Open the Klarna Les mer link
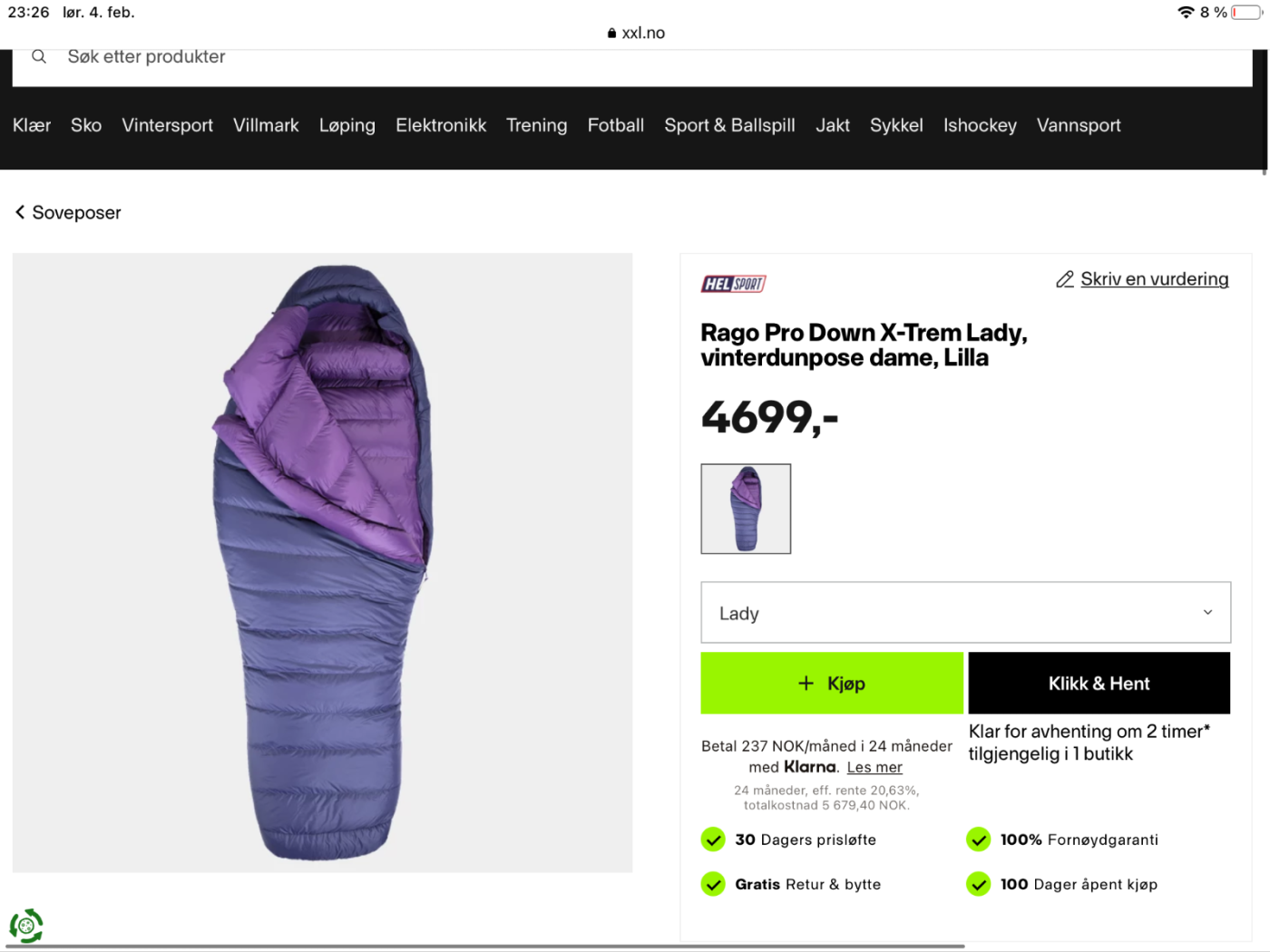The height and width of the screenshot is (952, 1270). coord(874,768)
